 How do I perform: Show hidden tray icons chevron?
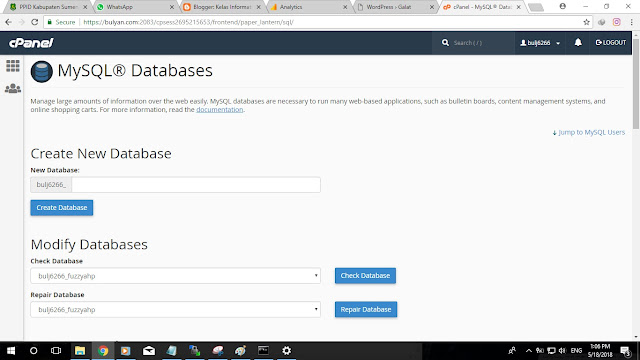coord(529,351)
